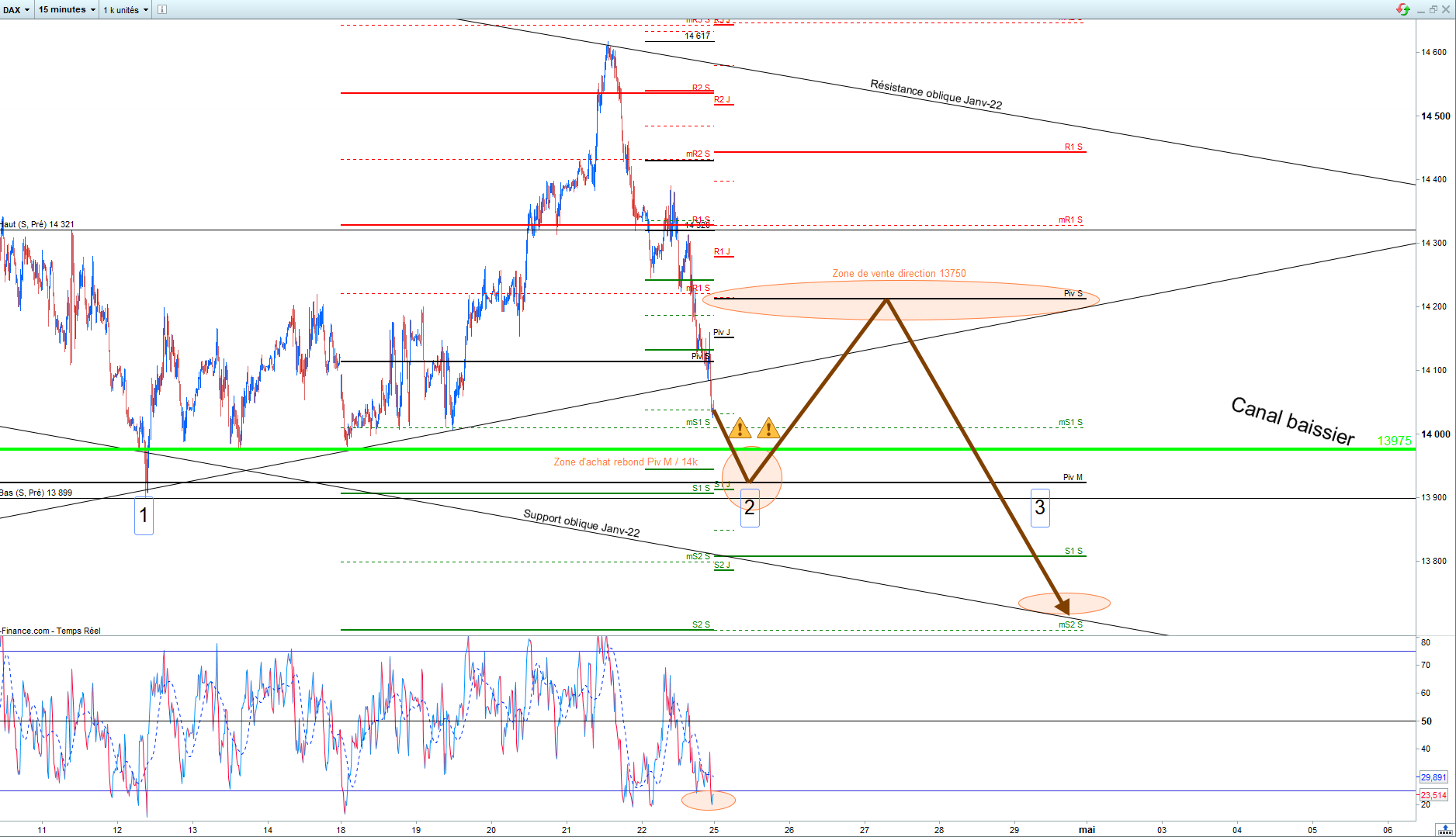Click the "mai" label on the time axis

coord(1087,829)
